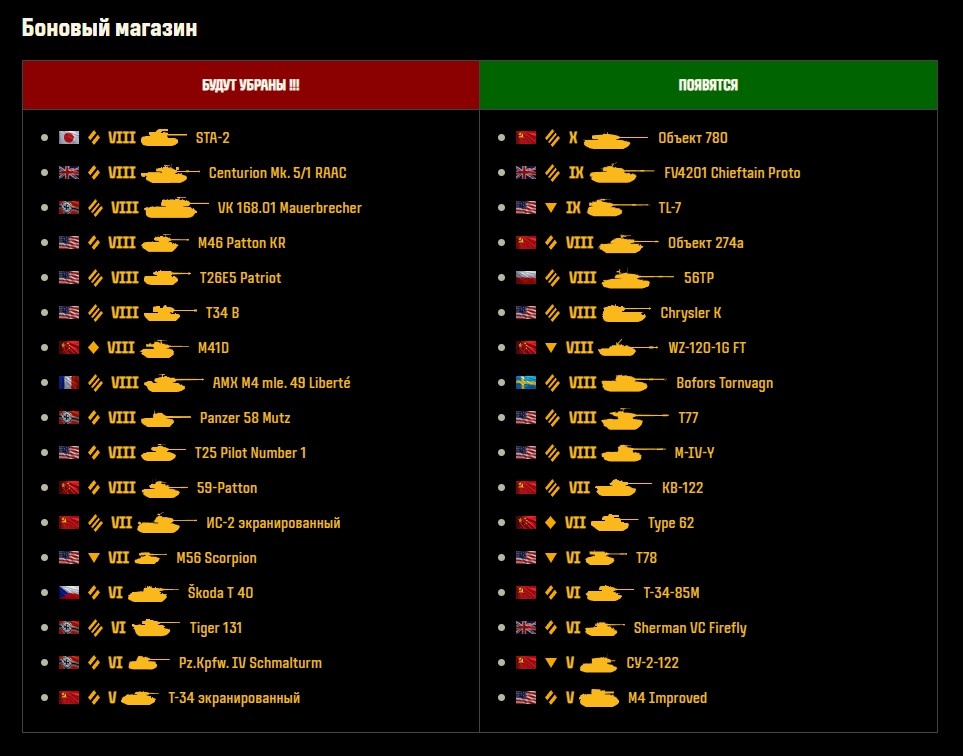The width and height of the screenshot is (963, 756).
Task: Select the '59-Patton' name
Action: (227, 488)
